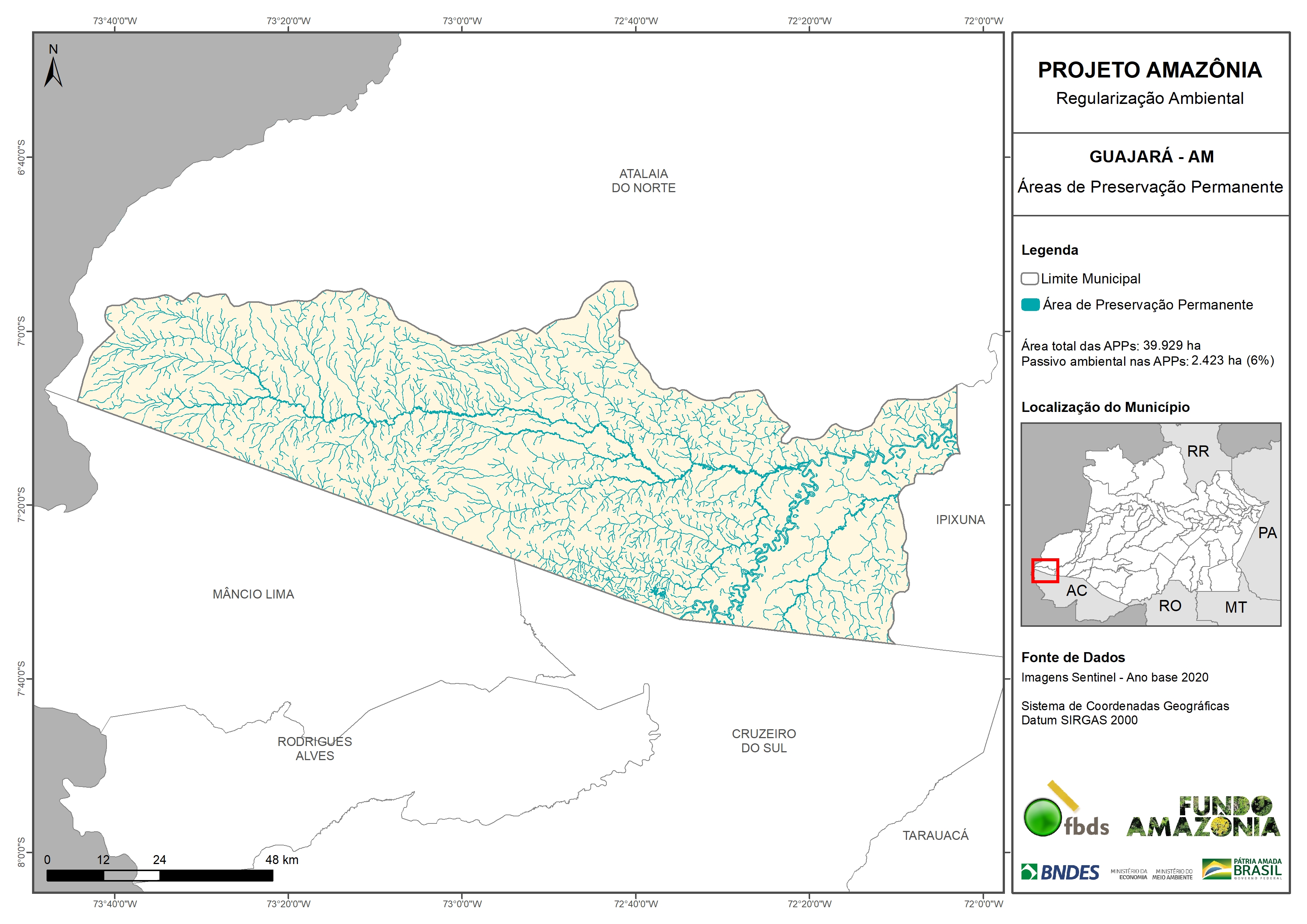
Task: Click the Ministério da Economia logo
Action: 1129,874
